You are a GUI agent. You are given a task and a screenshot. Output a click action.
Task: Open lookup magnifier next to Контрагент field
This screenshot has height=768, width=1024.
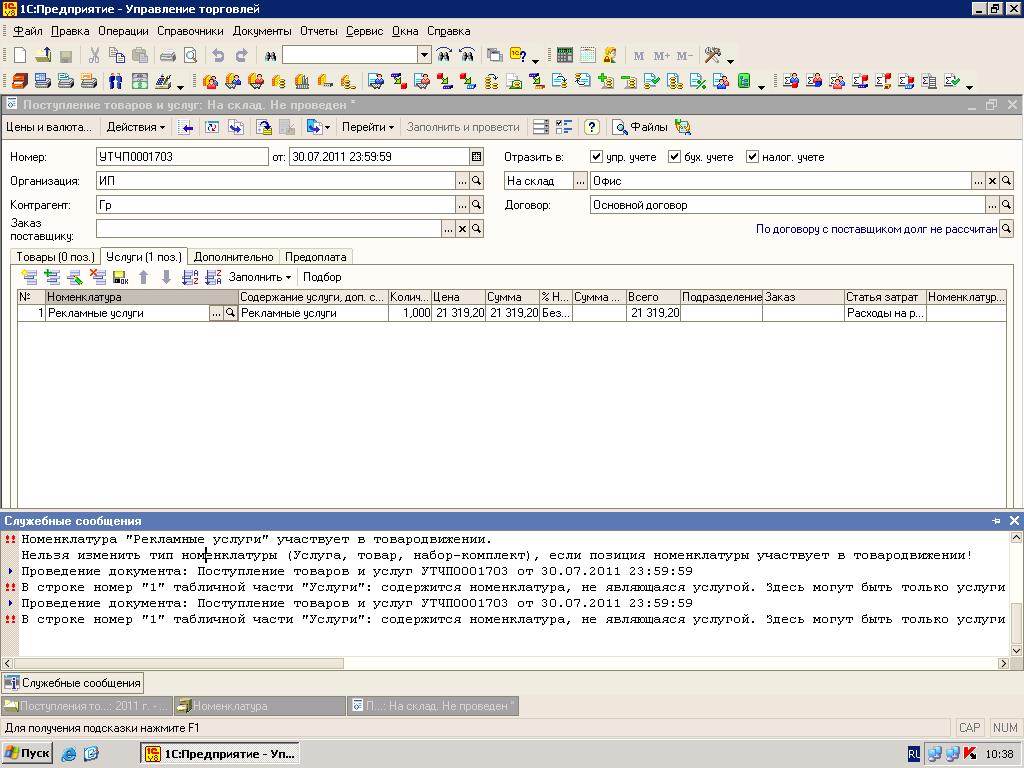coord(477,205)
